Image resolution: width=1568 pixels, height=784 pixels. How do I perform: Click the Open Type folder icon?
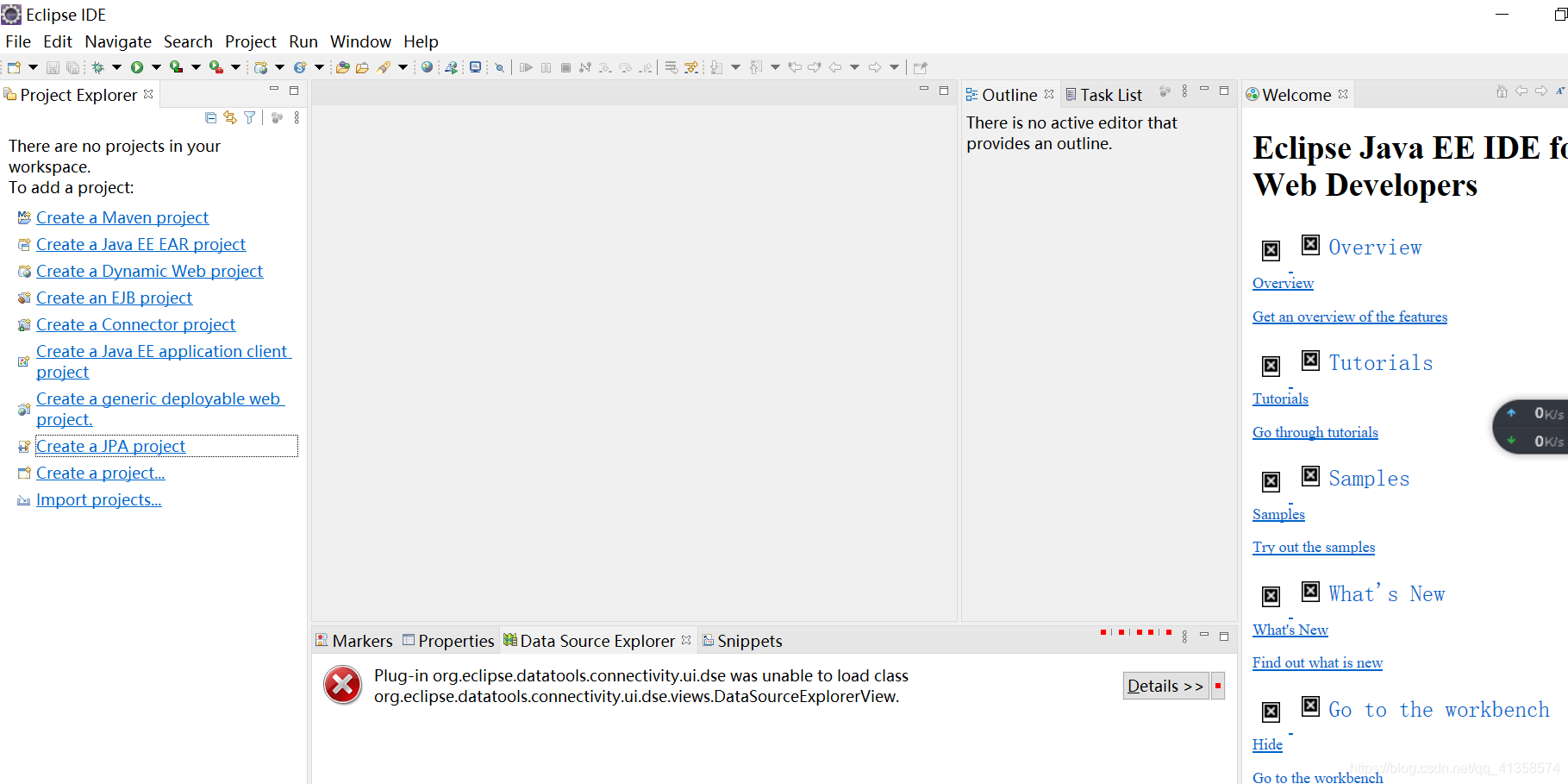click(x=342, y=67)
